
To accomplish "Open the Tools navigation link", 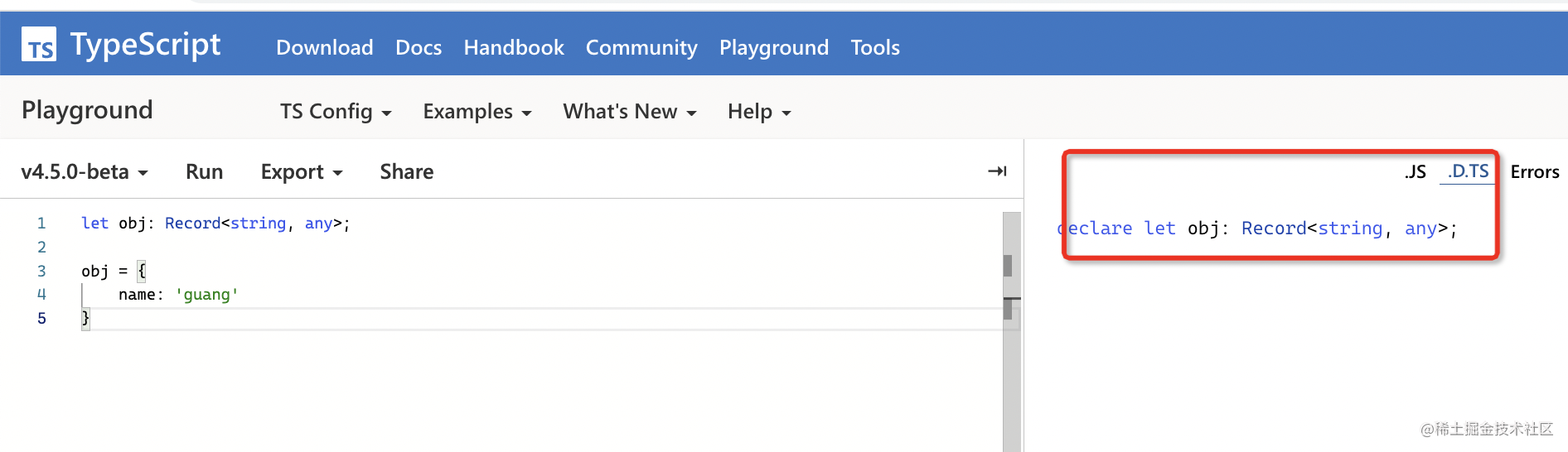I will pos(874,48).
